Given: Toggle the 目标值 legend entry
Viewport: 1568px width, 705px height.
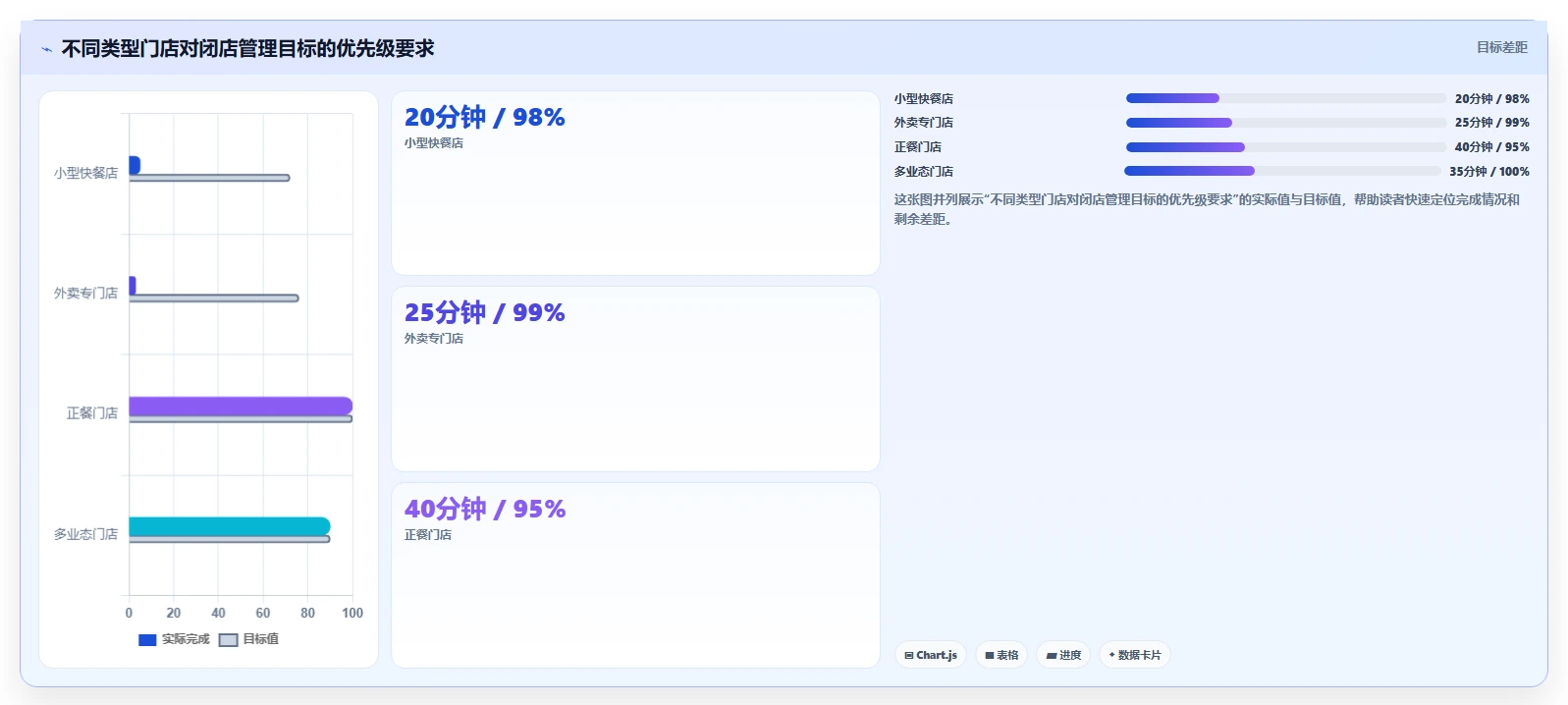Looking at the screenshot, I should tap(248, 639).
